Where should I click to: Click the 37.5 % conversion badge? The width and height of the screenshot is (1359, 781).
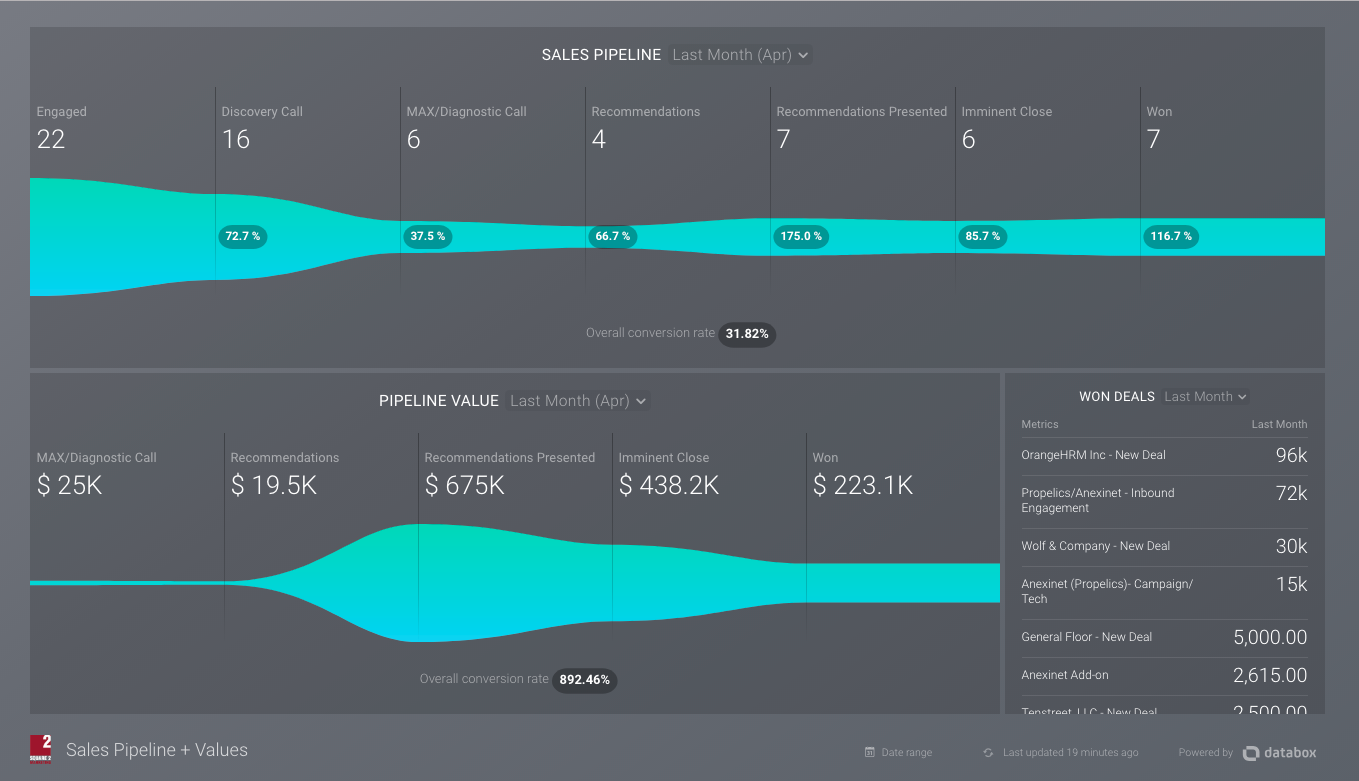point(427,237)
